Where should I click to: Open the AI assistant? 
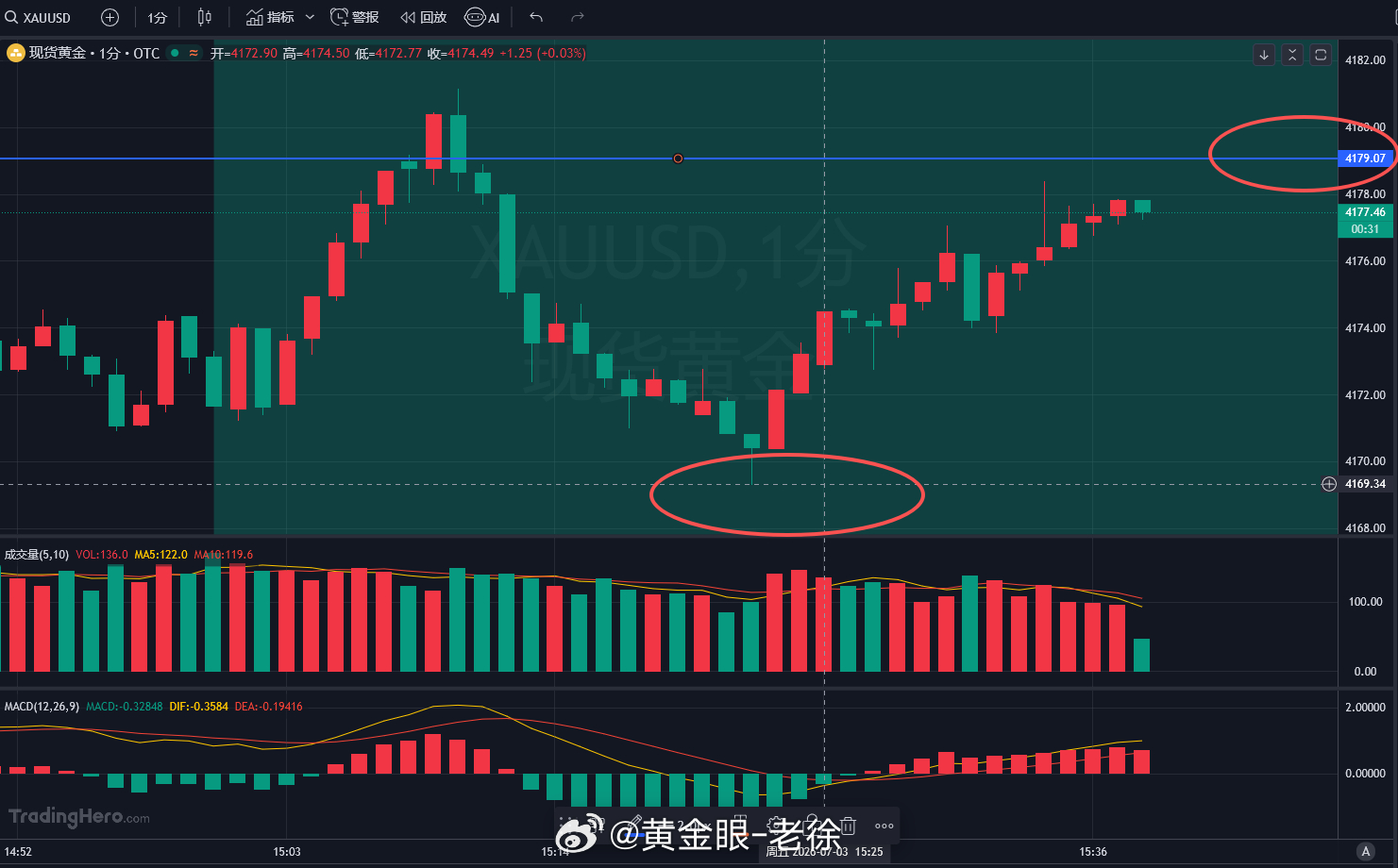click(x=482, y=17)
